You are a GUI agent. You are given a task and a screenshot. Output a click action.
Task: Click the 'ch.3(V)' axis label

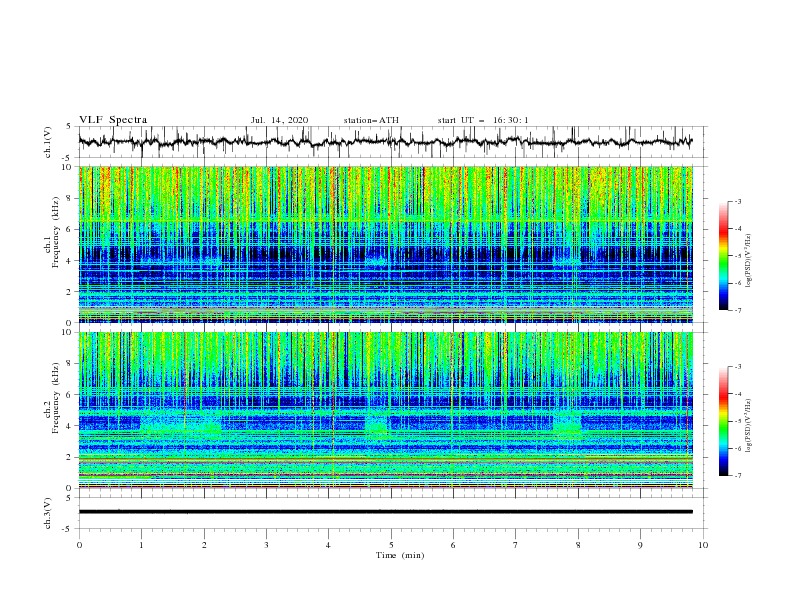point(47,513)
